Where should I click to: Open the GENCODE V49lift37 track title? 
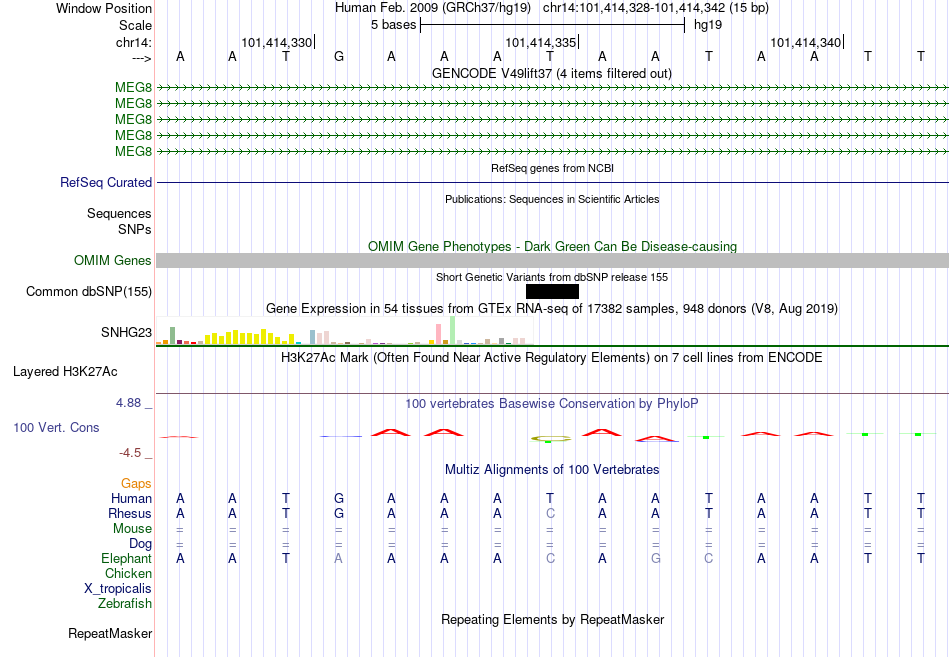pos(552,73)
